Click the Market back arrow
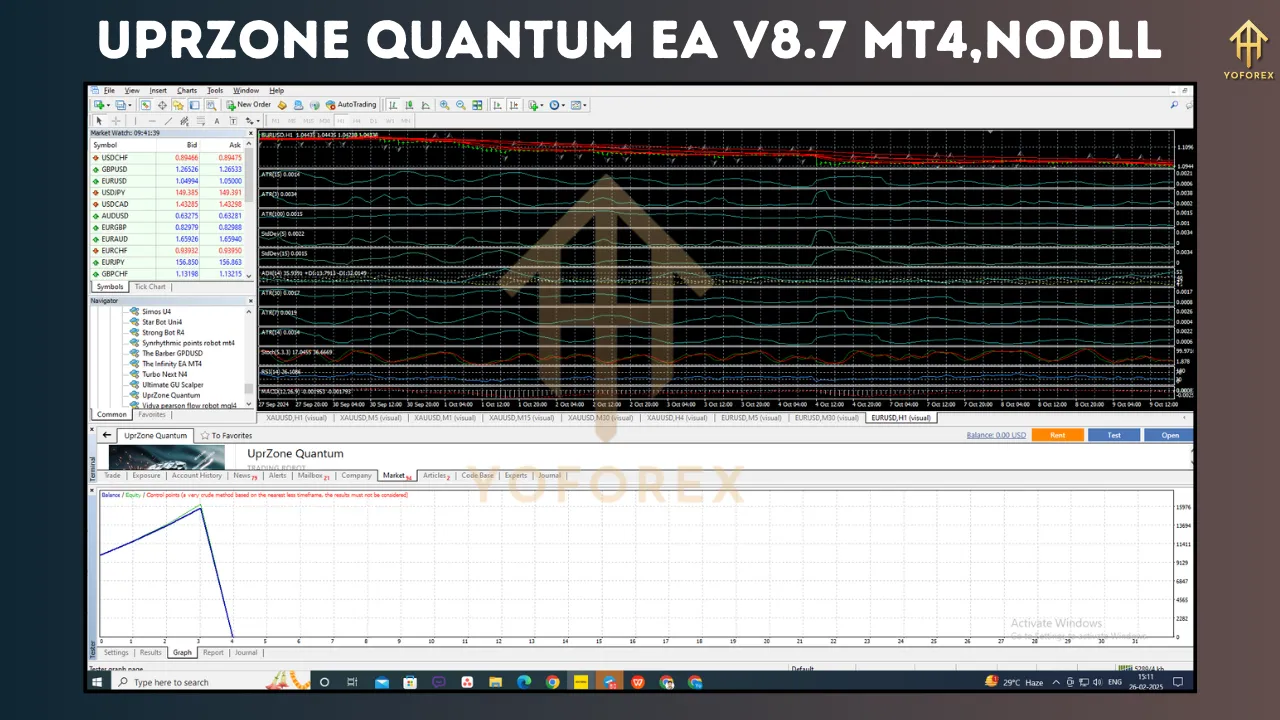Viewport: 1280px width, 720px height. 106,436
